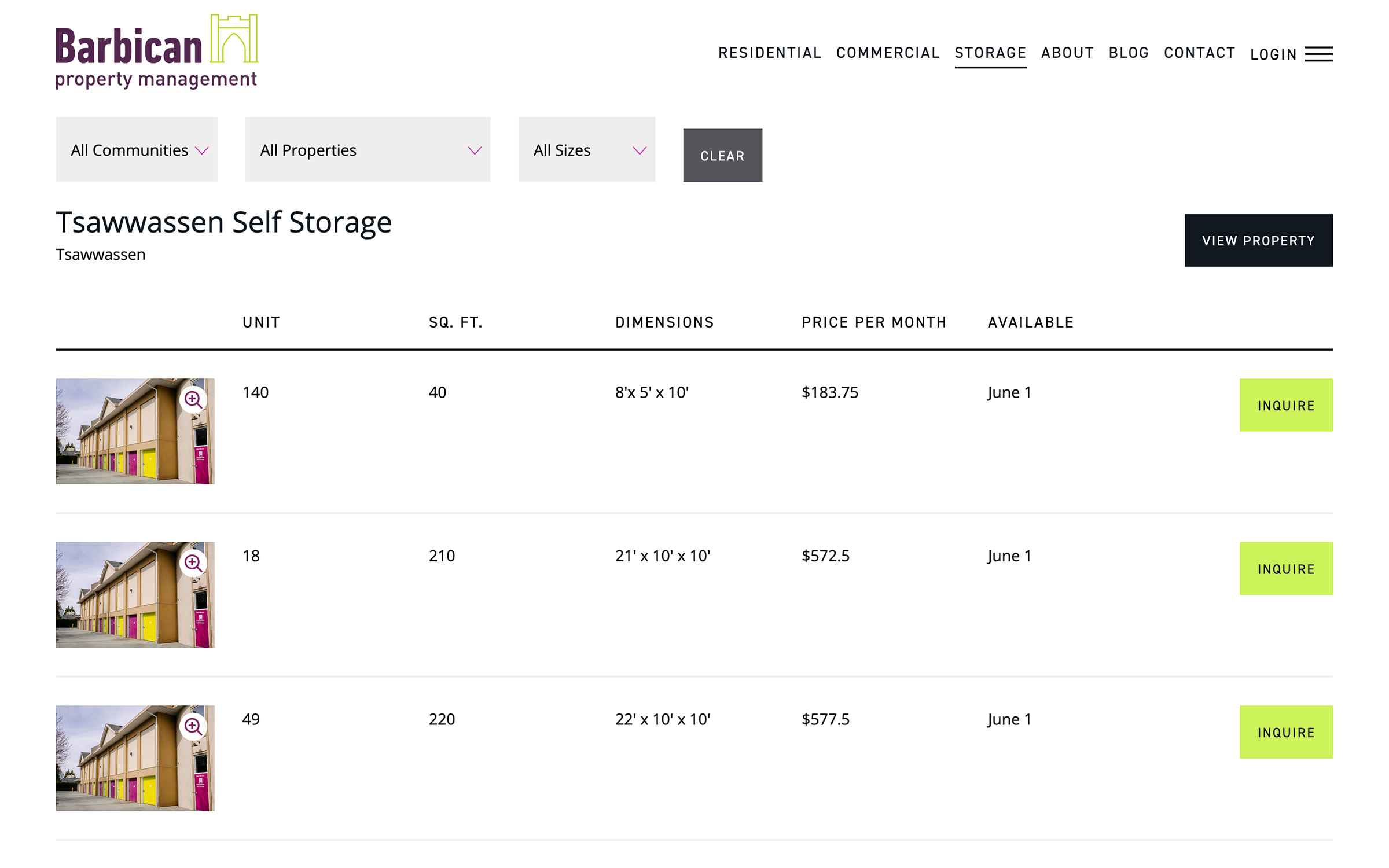Click the View Property button

pos(1258,240)
